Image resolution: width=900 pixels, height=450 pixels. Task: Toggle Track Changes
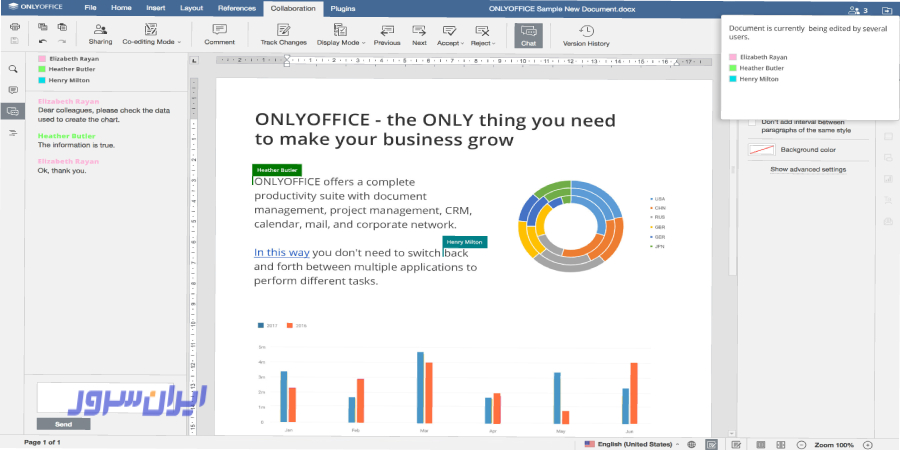point(284,34)
